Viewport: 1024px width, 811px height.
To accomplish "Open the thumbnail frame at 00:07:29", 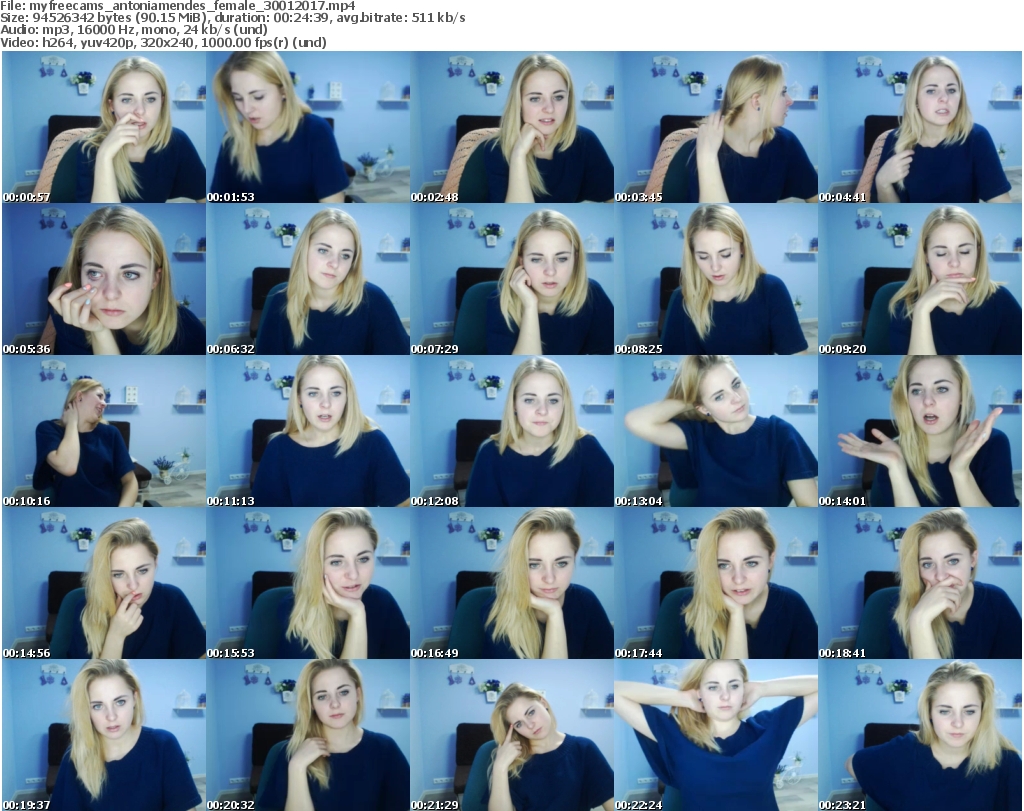I will coord(512,279).
